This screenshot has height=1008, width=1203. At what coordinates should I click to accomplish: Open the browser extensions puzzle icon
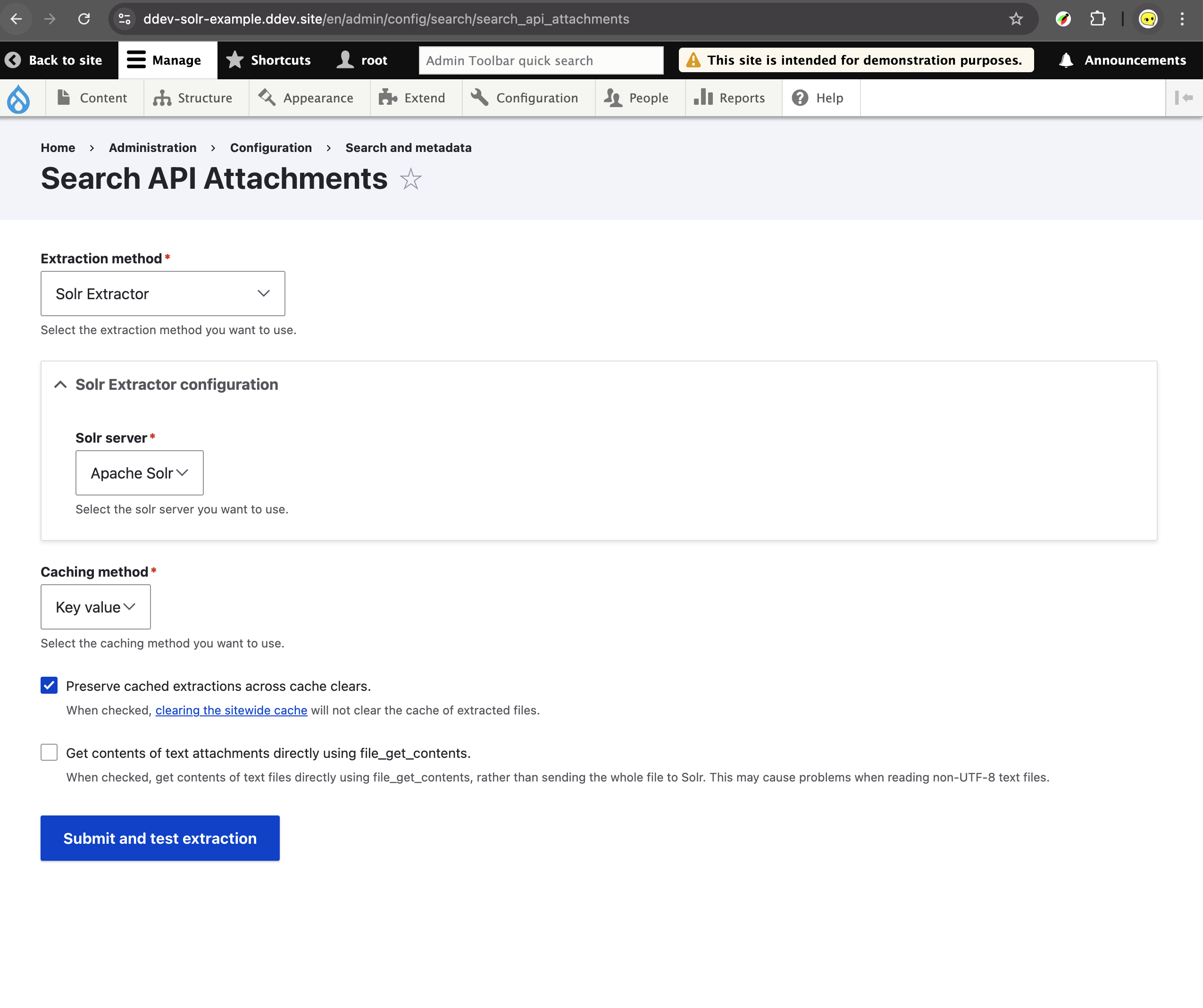click(1097, 19)
